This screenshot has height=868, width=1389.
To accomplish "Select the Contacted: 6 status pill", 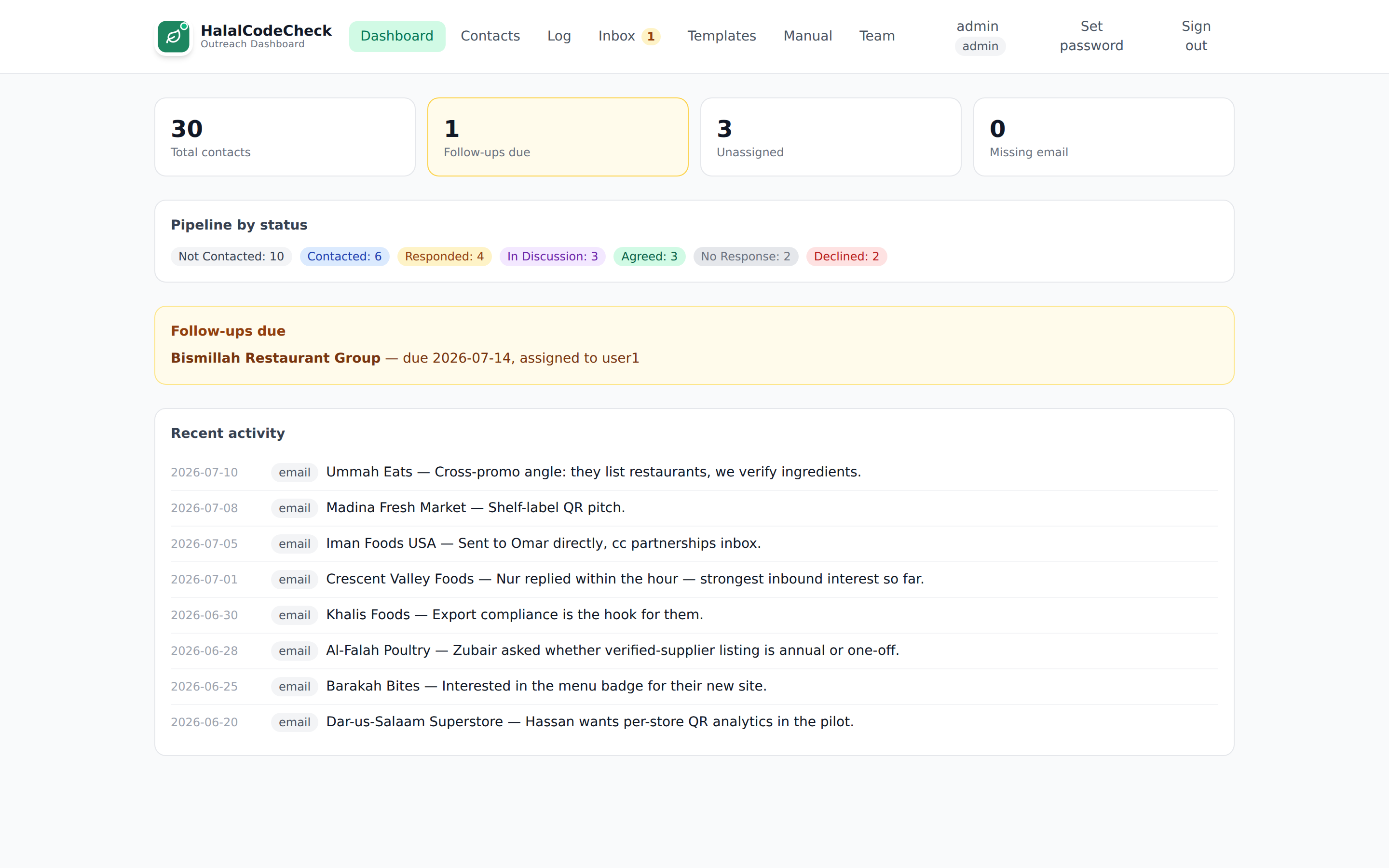I will click(x=344, y=257).
